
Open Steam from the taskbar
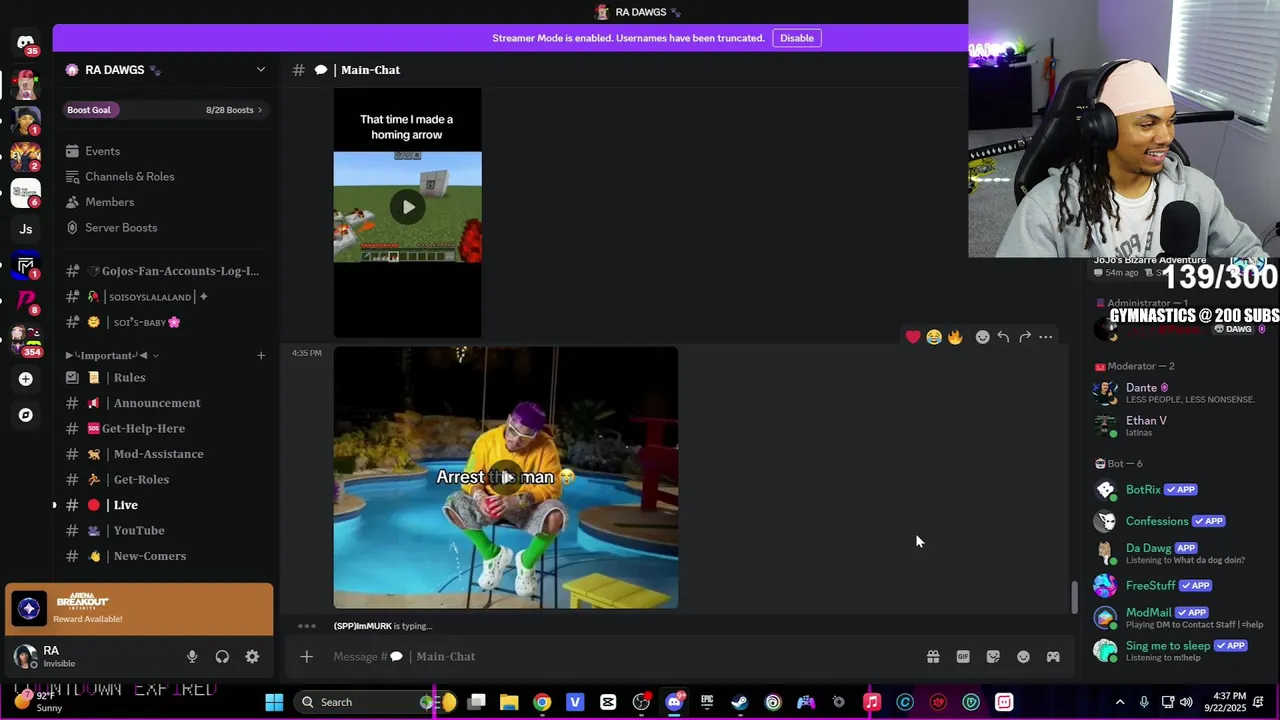click(x=740, y=702)
